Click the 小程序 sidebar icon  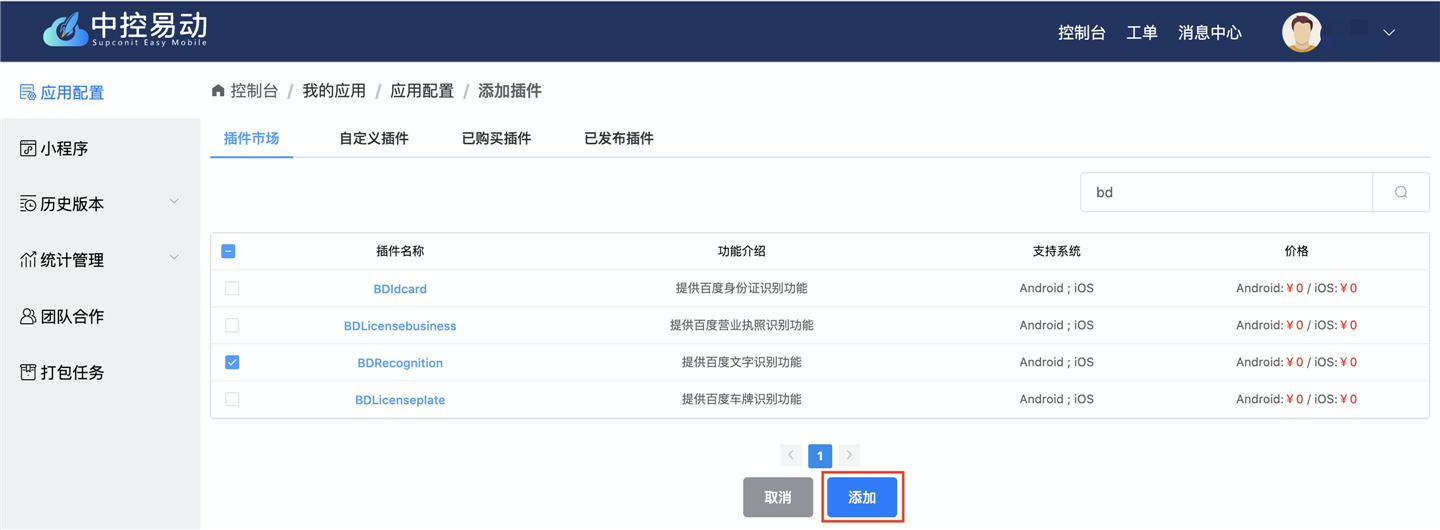[28, 148]
